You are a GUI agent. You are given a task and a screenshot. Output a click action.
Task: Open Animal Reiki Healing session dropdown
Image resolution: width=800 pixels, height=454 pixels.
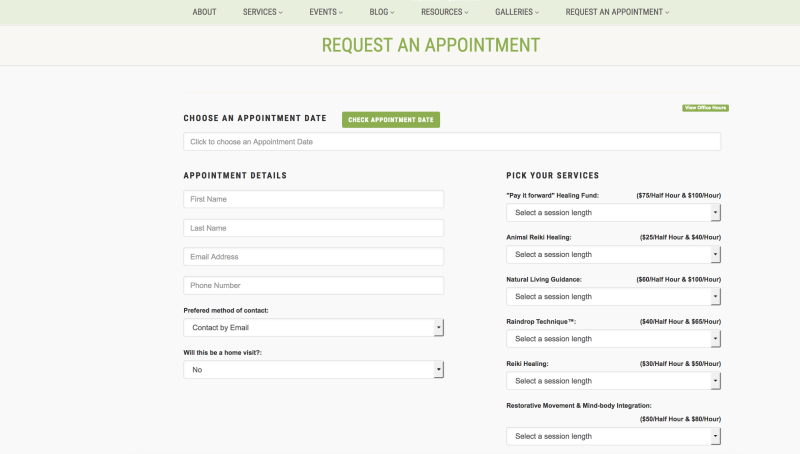pyautogui.click(x=613, y=255)
